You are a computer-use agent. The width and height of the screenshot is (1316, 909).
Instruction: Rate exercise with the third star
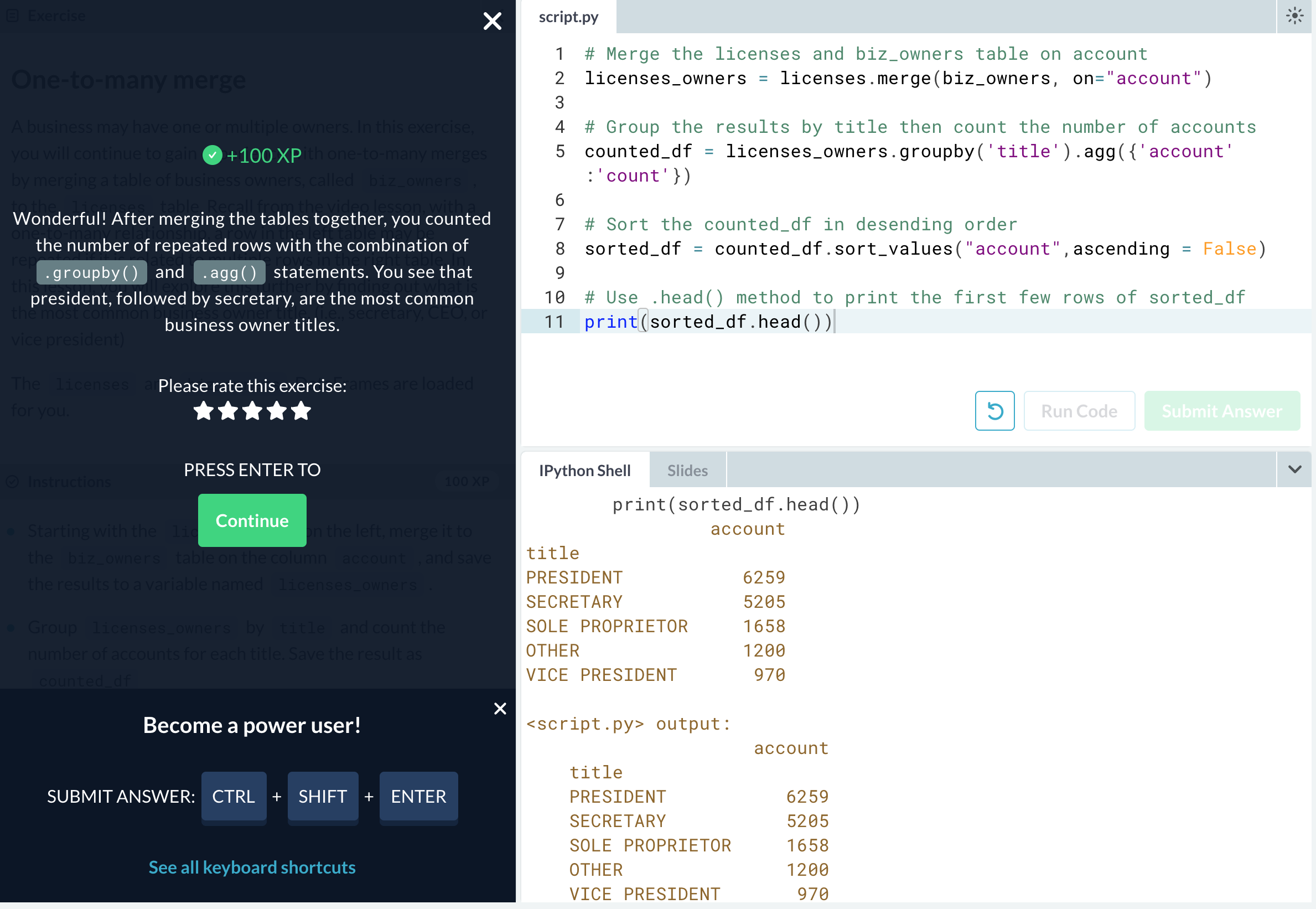tap(252, 411)
